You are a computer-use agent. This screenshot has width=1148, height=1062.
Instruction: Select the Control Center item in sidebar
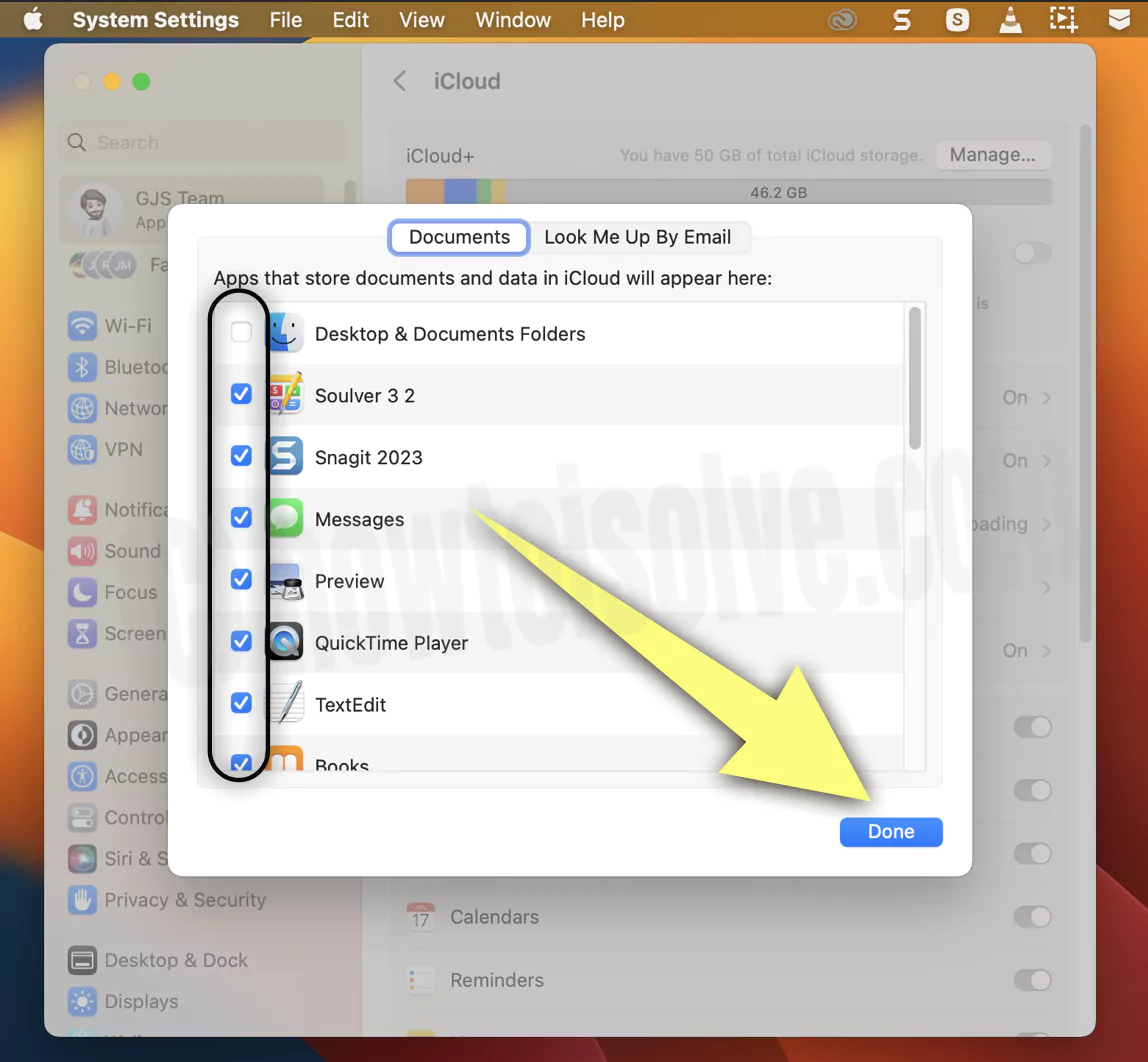click(118, 818)
